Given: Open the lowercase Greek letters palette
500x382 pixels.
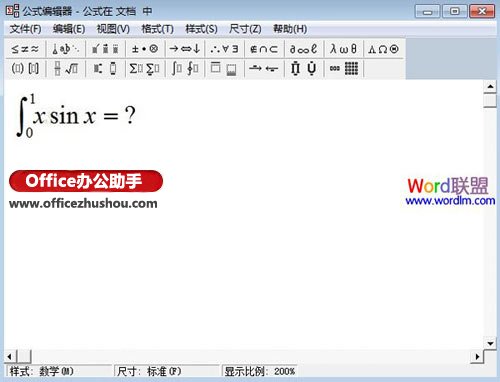Looking at the screenshot, I should 344,49.
